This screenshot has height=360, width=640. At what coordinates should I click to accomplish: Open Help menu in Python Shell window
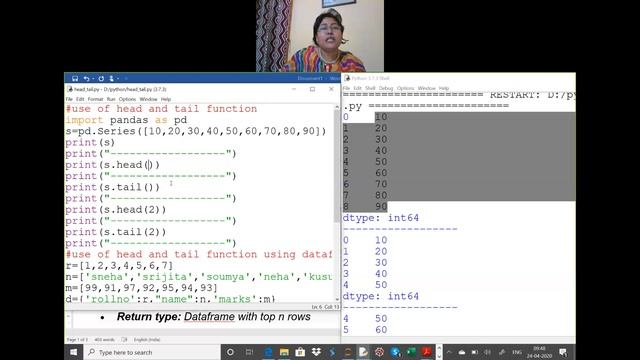pyautogui.click(x=444, y=88)
